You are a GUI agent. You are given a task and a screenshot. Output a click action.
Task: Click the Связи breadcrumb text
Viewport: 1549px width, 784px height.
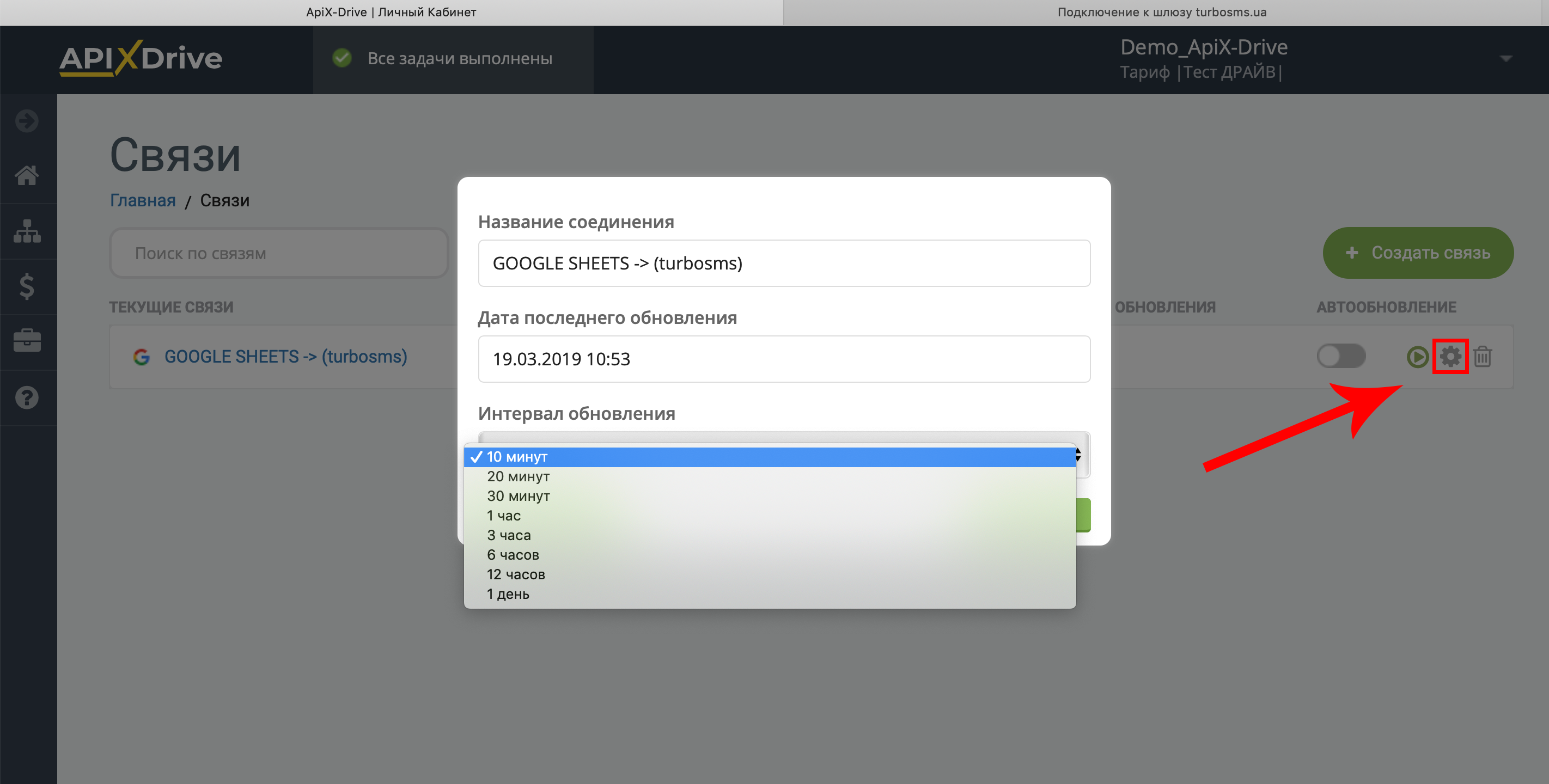tap(225, 200)
